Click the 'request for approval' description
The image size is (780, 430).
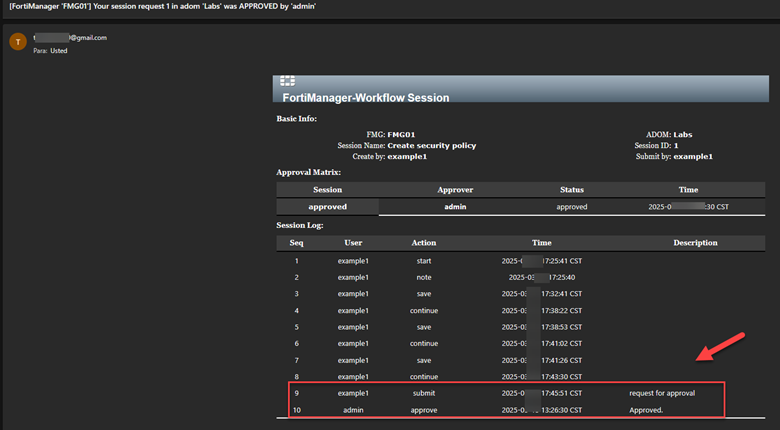pos(662,393)
